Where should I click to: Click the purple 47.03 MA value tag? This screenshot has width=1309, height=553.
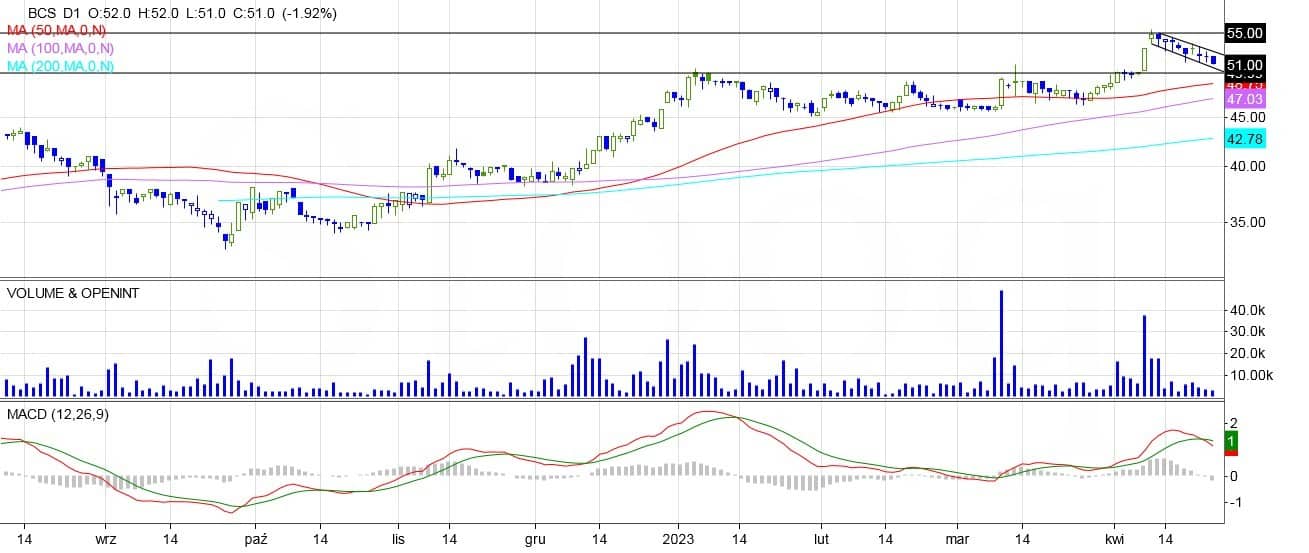(1245, 99)
